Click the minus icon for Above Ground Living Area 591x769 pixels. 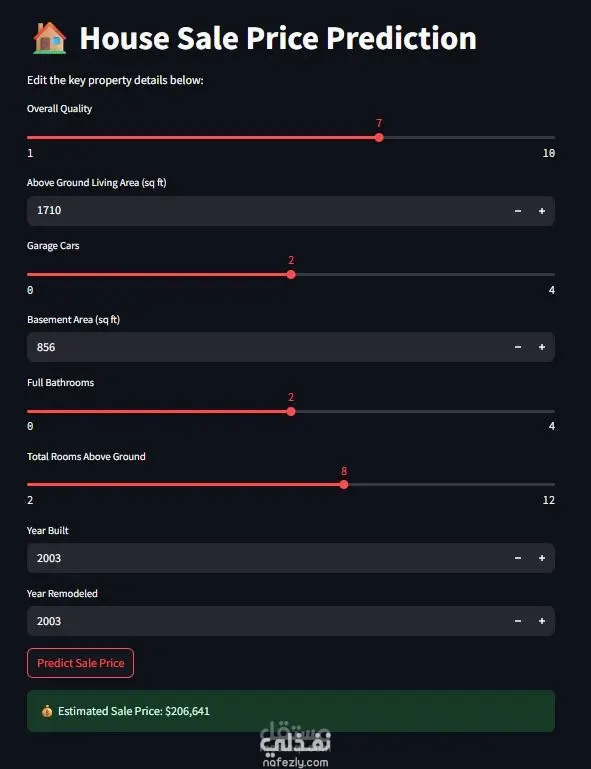click(x=518, y=211)
